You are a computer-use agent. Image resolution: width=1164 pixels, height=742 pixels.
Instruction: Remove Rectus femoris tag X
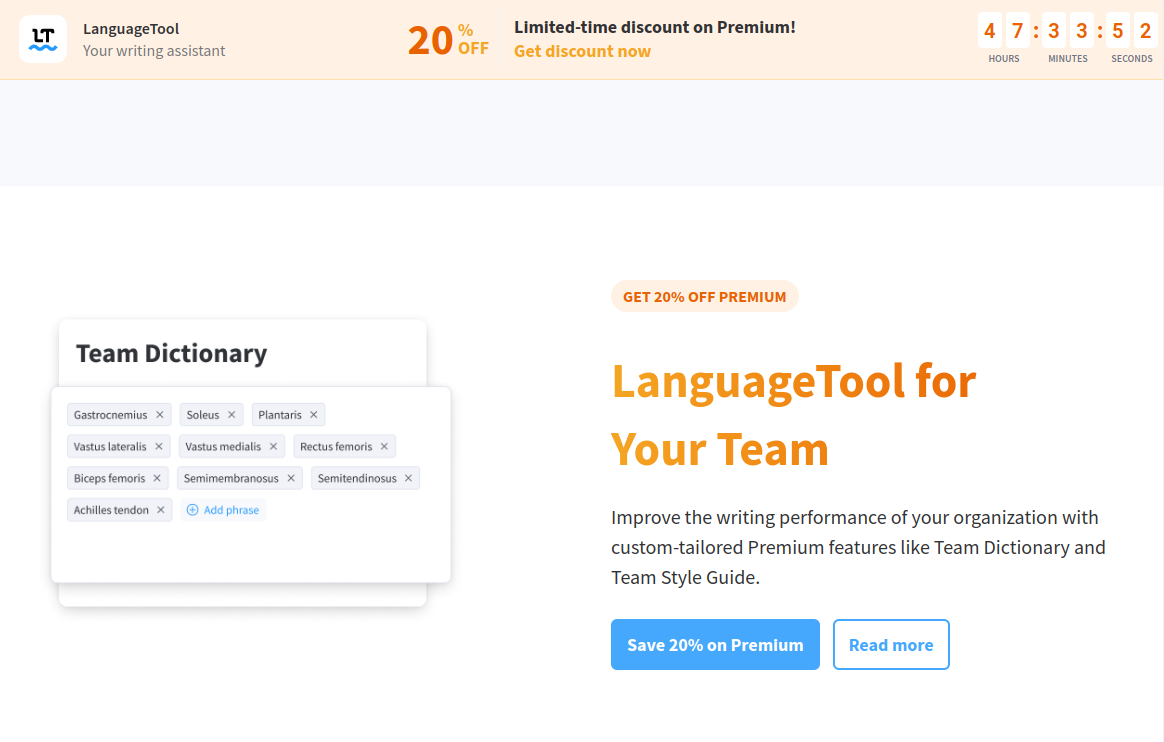pyautogui.click(x=385, y=447)
